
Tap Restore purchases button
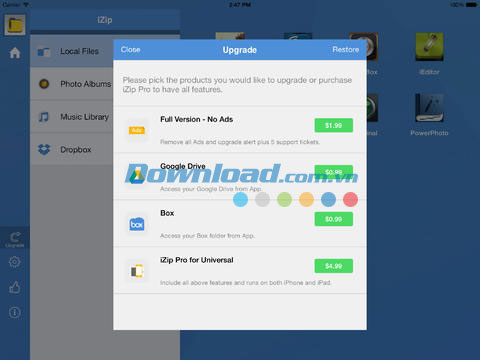pyautogui.click(x=346, y=50)
